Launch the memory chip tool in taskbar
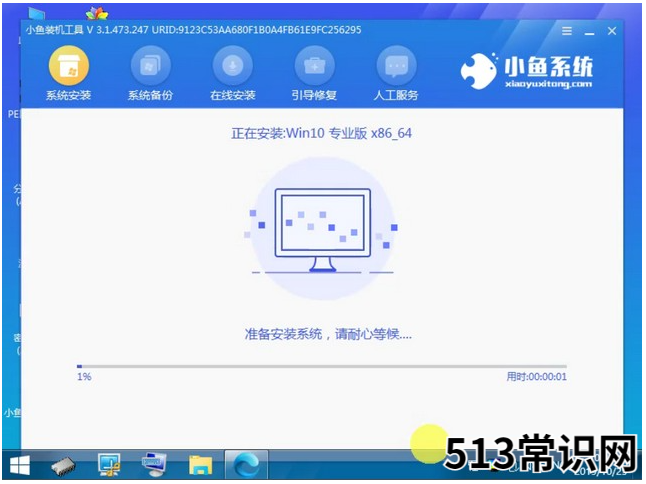This screenshot has width=646, height=484. click(x=63, y=466)
